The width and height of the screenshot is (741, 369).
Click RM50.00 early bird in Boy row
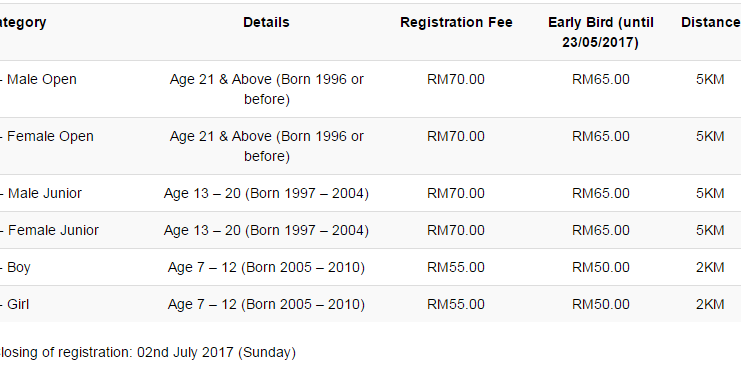coord(601,267)
